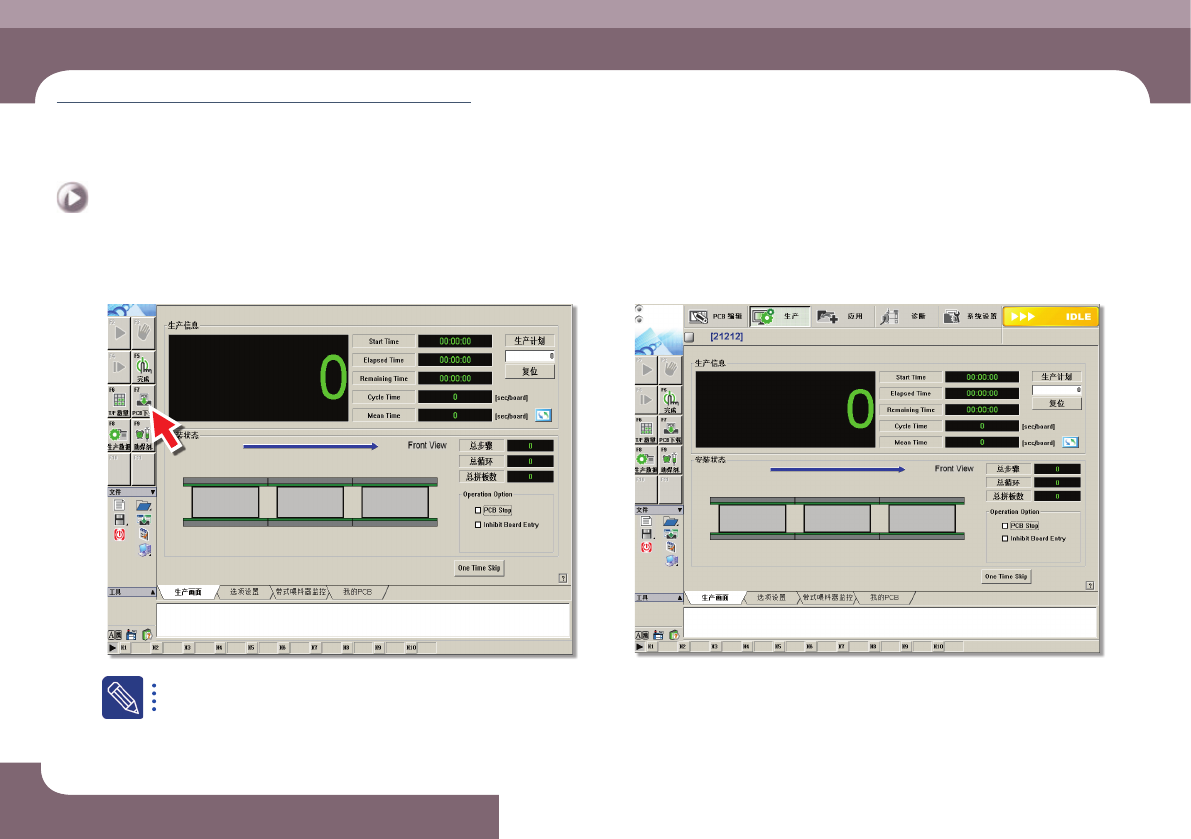Click the 生产计划 button in left screenshot

tap(529, 341)
